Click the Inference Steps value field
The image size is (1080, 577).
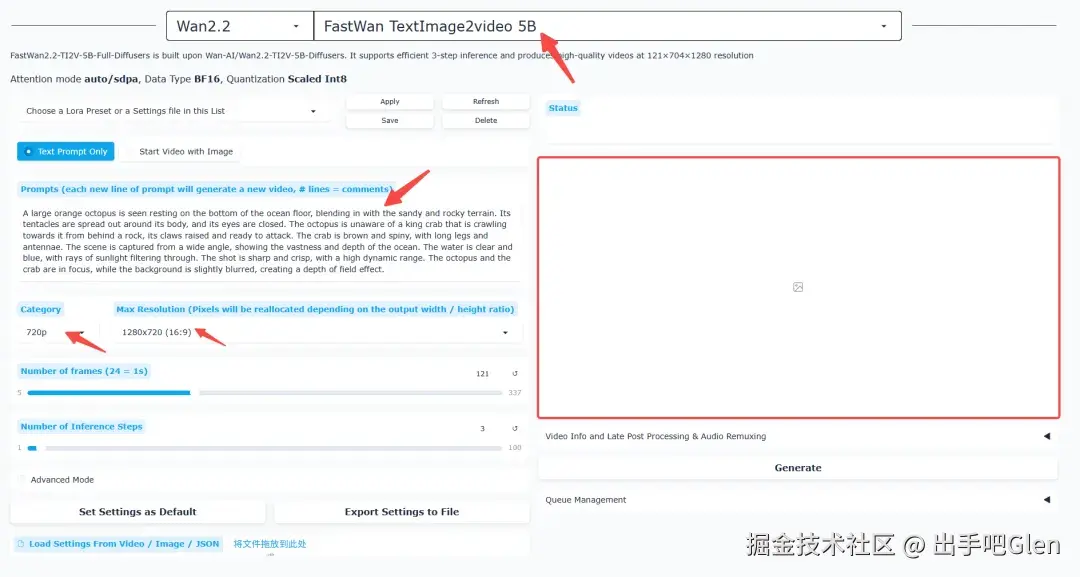point(482,429)
